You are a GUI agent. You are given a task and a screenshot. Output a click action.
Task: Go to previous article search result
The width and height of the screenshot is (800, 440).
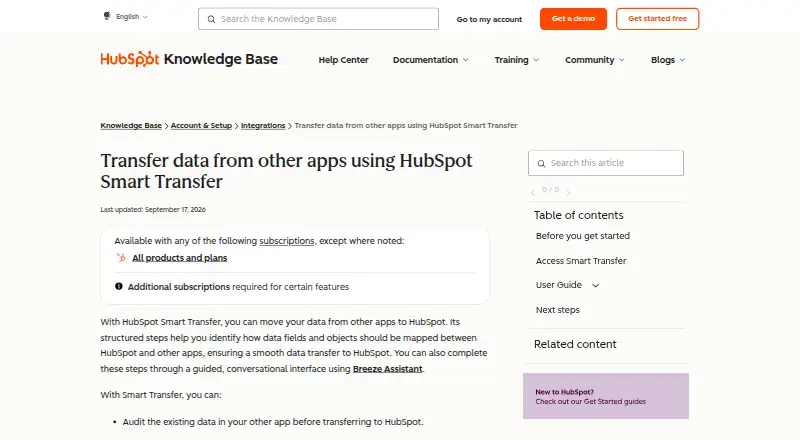coord(533,192)
